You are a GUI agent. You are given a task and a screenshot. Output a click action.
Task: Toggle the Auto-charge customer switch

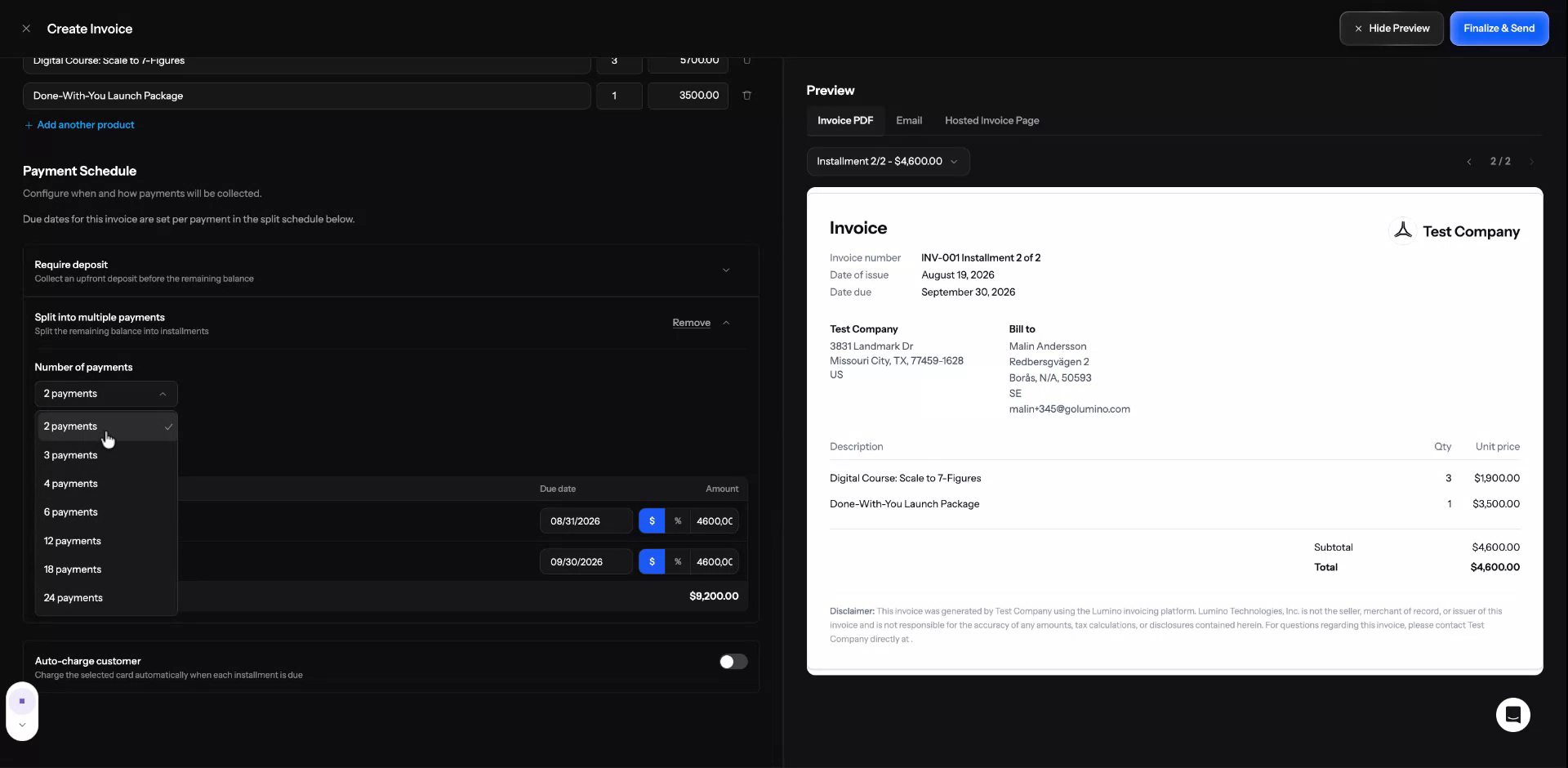733,662
